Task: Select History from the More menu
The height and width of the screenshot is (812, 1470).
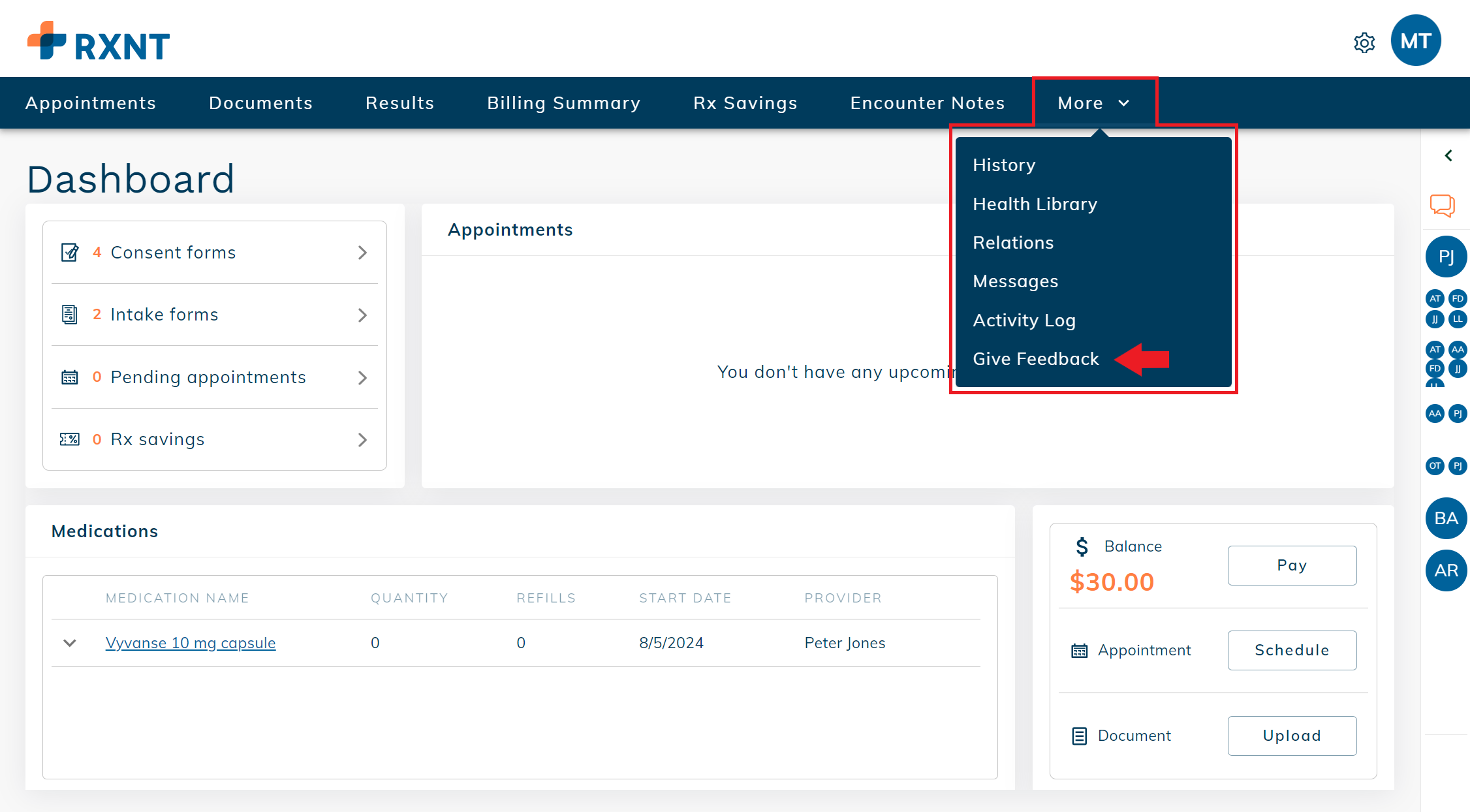Action: [1004, 165]
